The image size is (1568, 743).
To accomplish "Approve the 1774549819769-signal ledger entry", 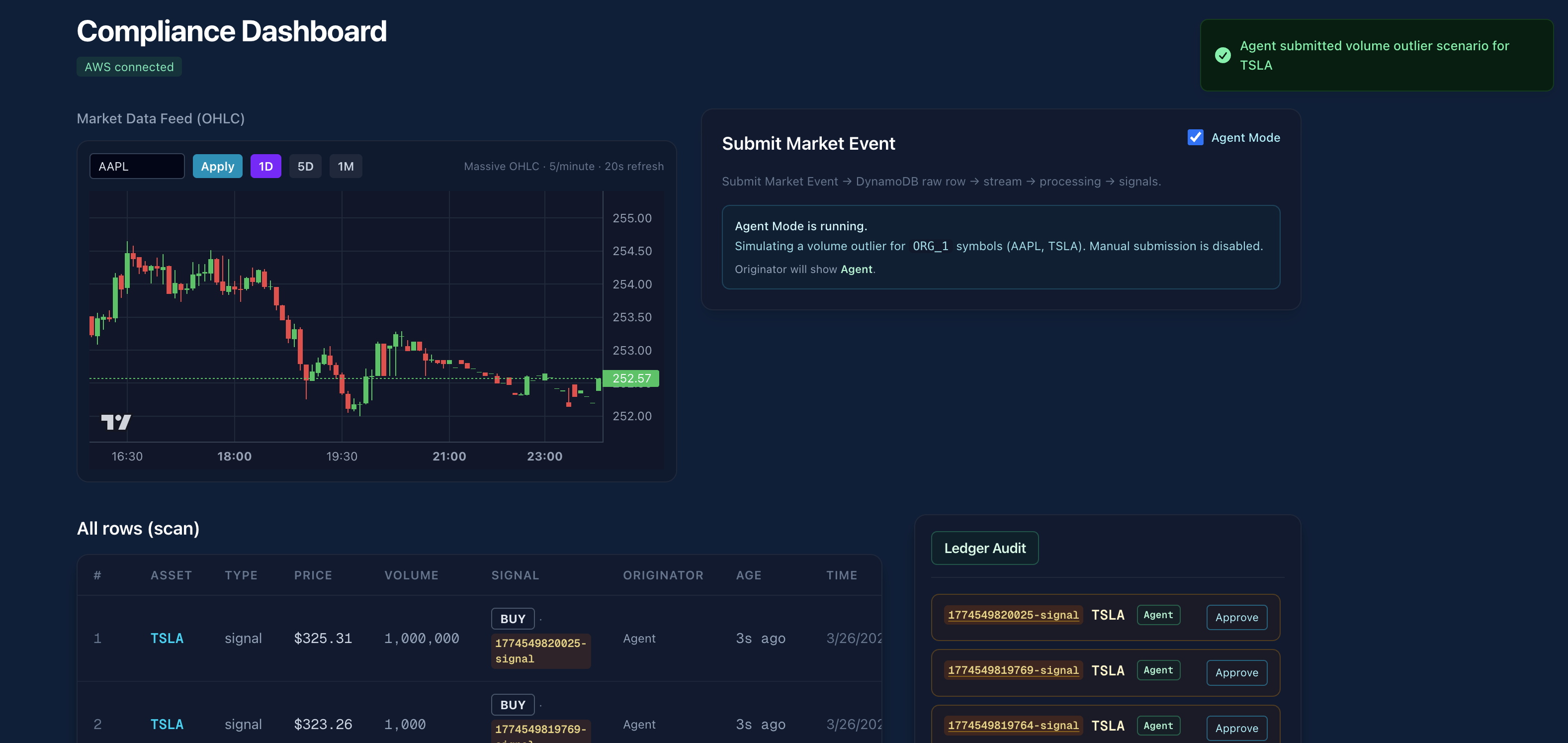I will tap(1236, 672).
